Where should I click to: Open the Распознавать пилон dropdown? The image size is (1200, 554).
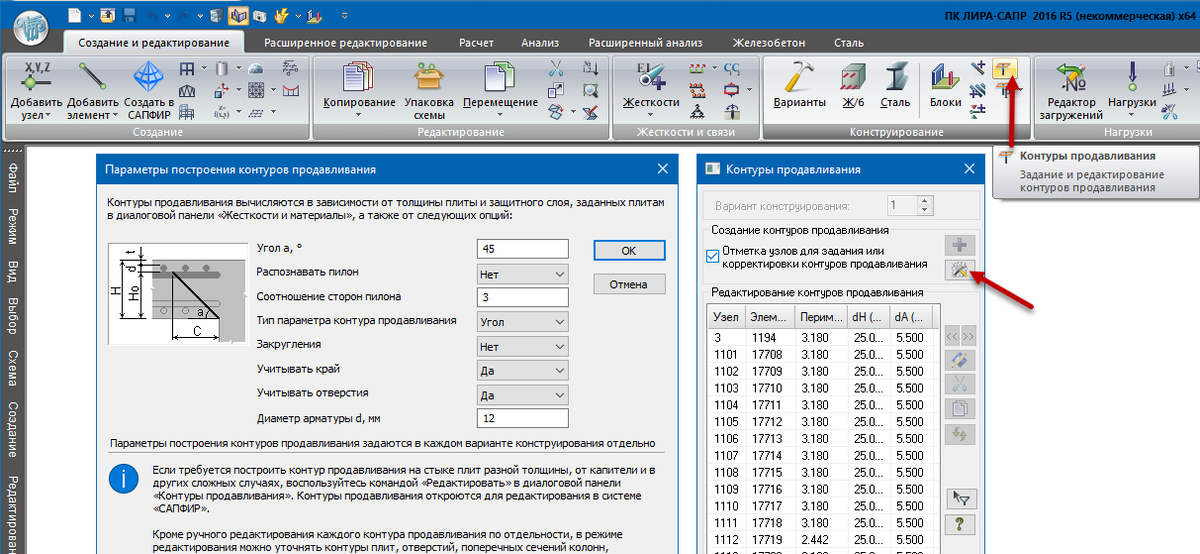tap(523, 272)
